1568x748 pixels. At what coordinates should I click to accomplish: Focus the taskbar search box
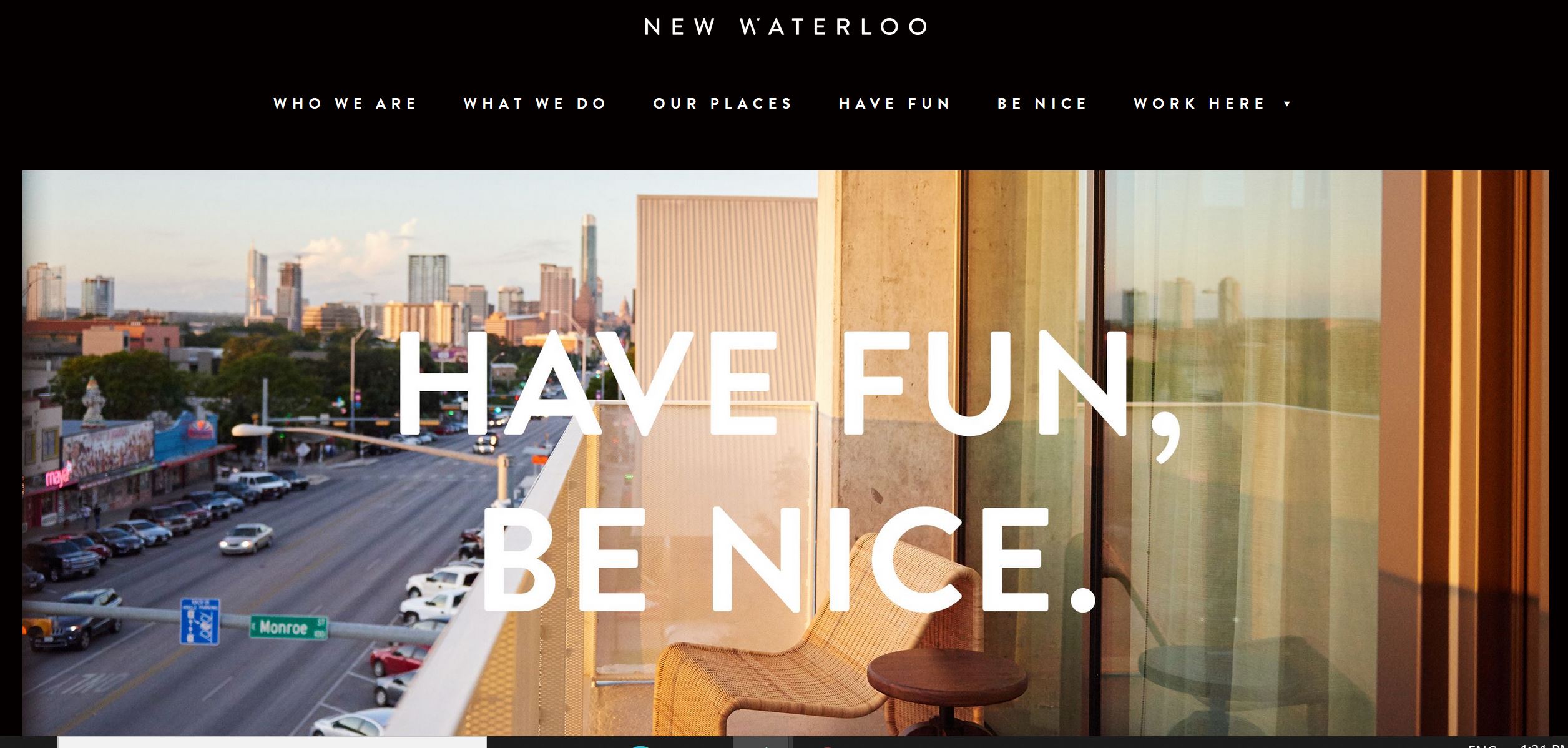click(x=272, y=742)
